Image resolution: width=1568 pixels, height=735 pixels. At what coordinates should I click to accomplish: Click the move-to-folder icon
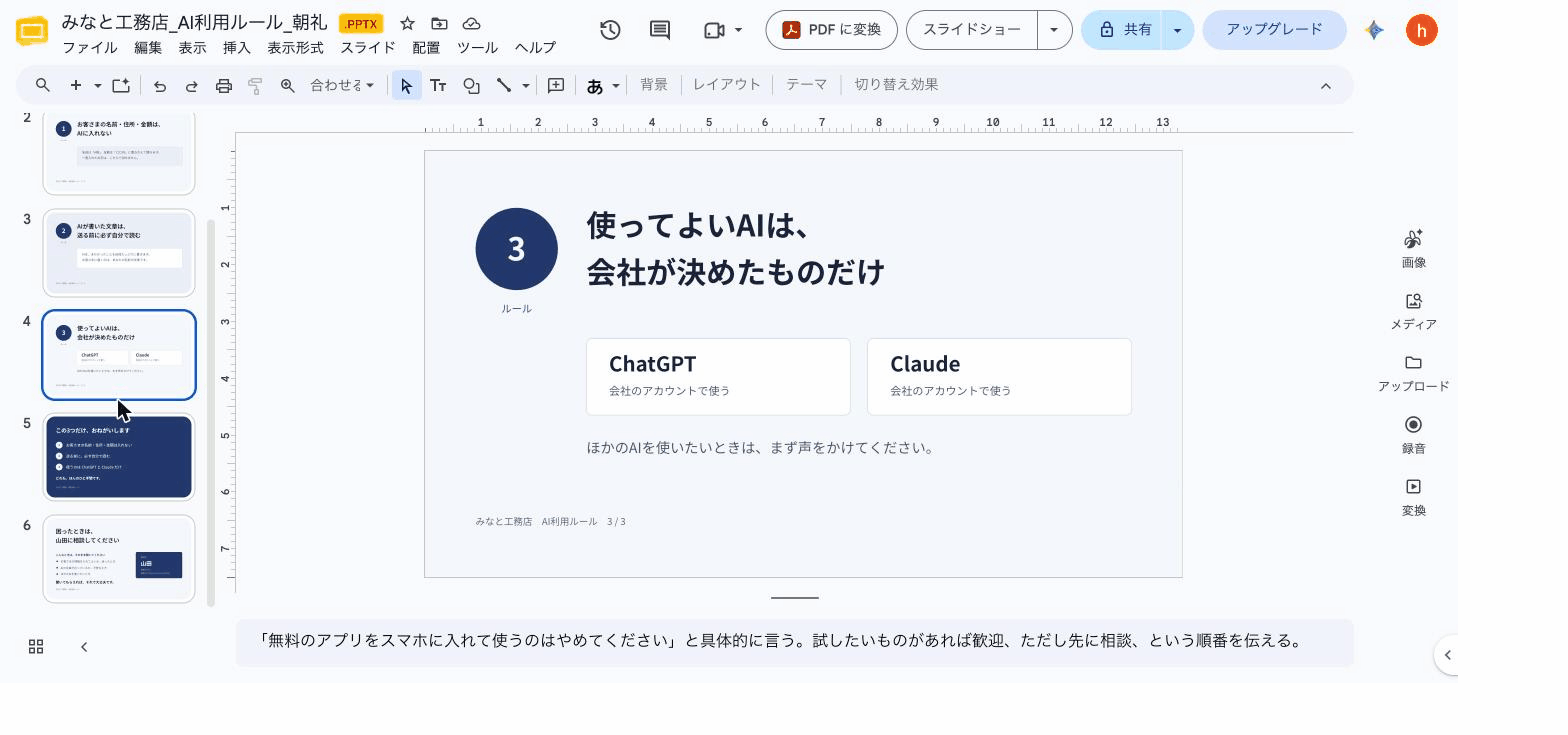point(439,23)
